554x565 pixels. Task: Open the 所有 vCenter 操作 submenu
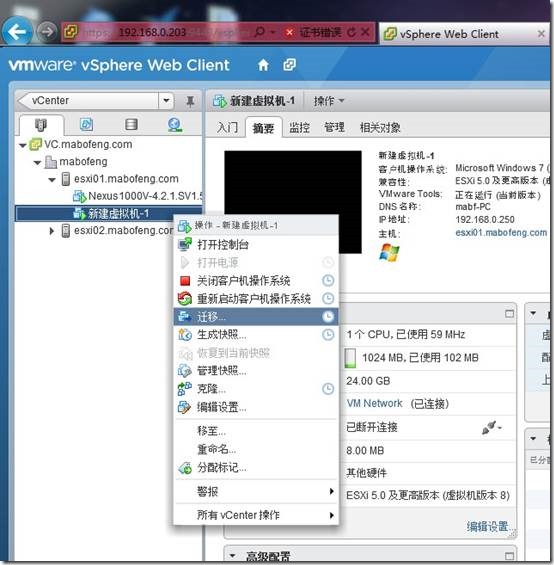tap(256, 515)
